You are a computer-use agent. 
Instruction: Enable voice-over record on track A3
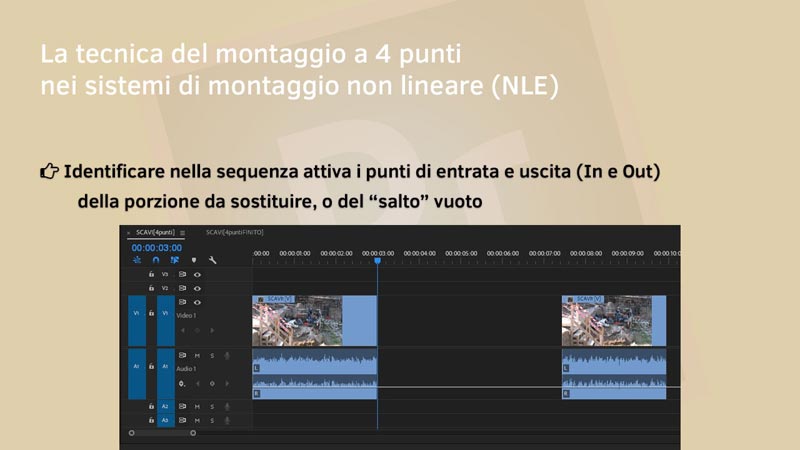click(x=227, y=420)
